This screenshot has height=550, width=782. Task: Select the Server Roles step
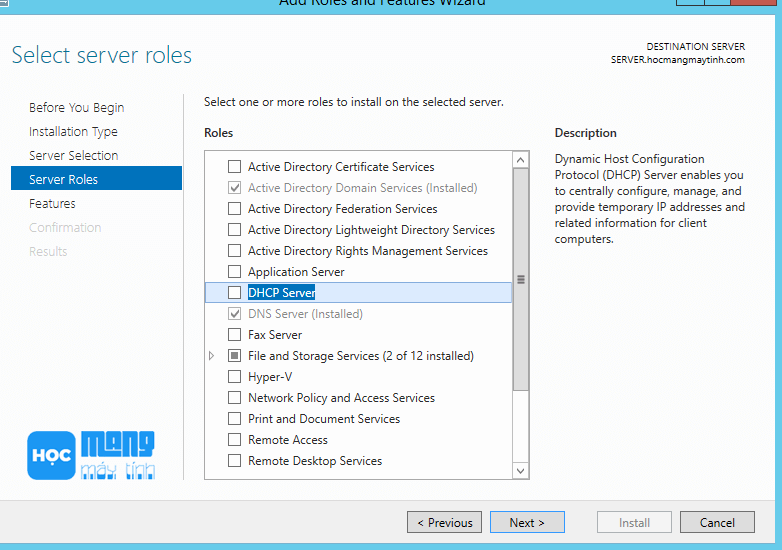(x=96, y=179)
